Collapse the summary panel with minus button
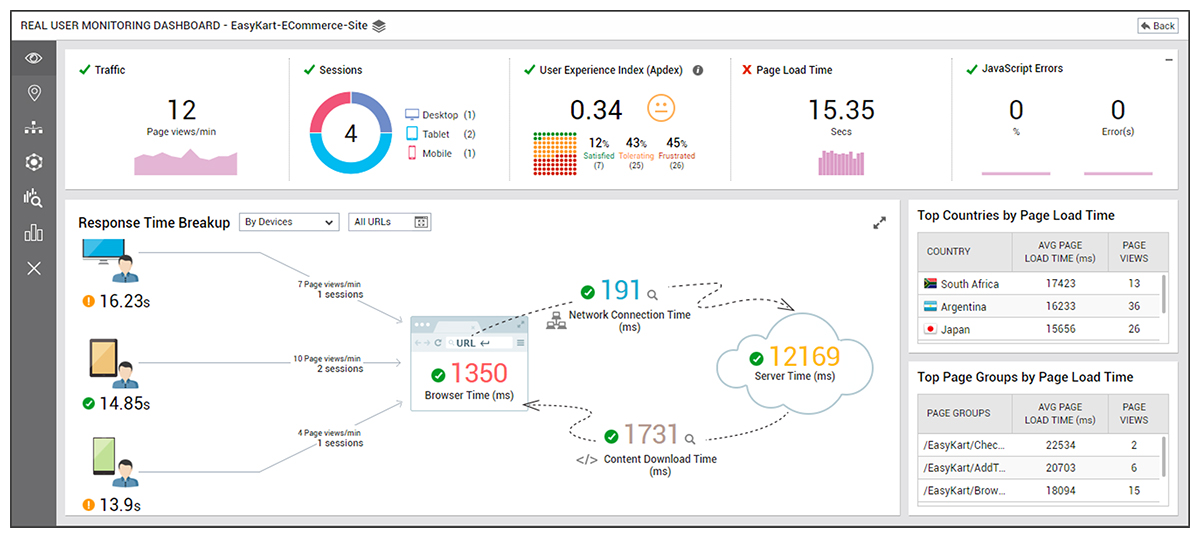 click(x=1169, y=60)
